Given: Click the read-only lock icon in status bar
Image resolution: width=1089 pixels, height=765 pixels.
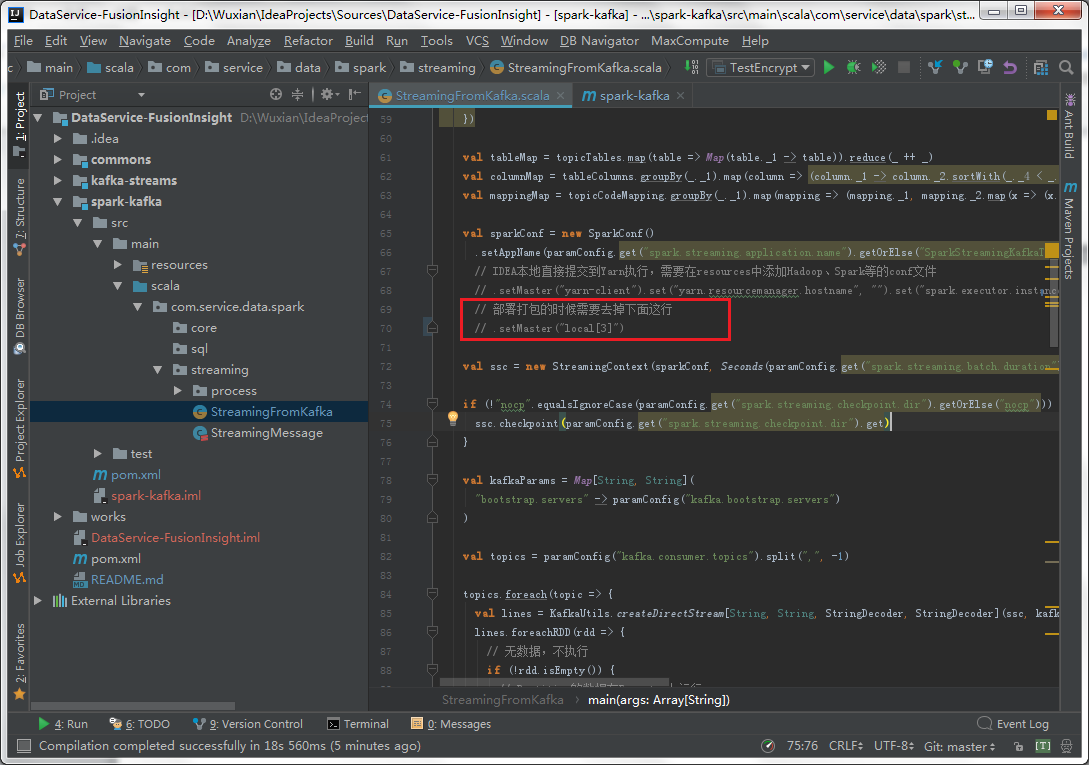Looking at the screenshot, I should point(1018,746).
